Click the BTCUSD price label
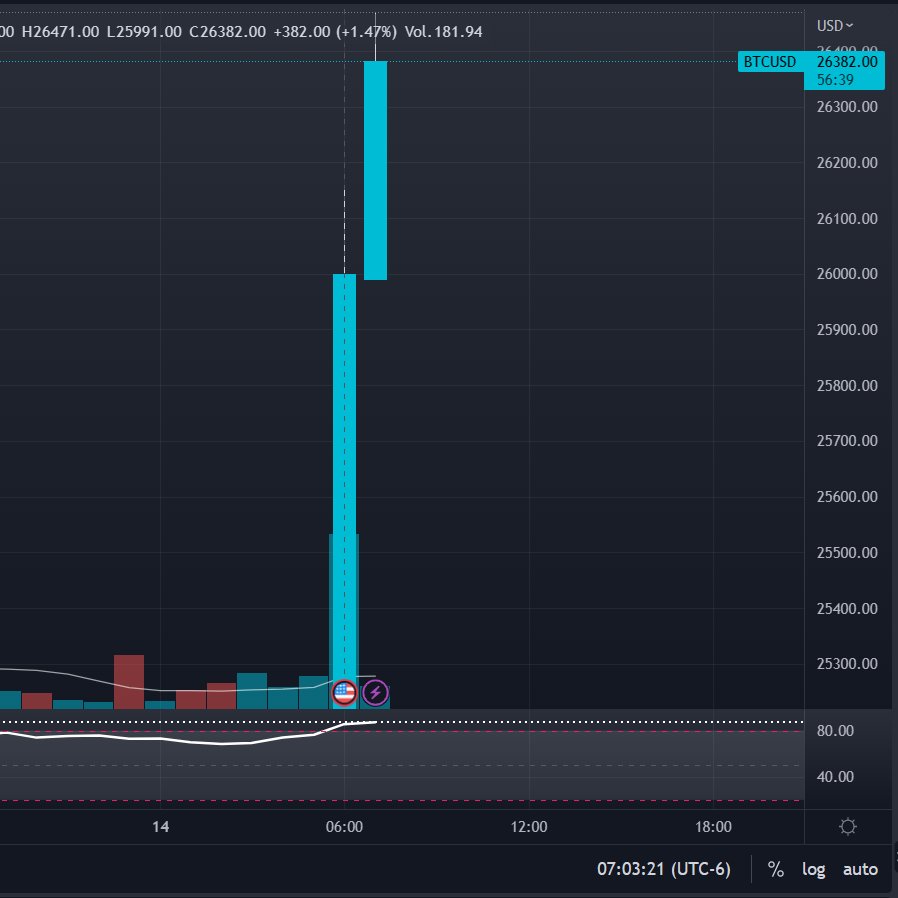The image size is (898, 898). tap(770, 62)
